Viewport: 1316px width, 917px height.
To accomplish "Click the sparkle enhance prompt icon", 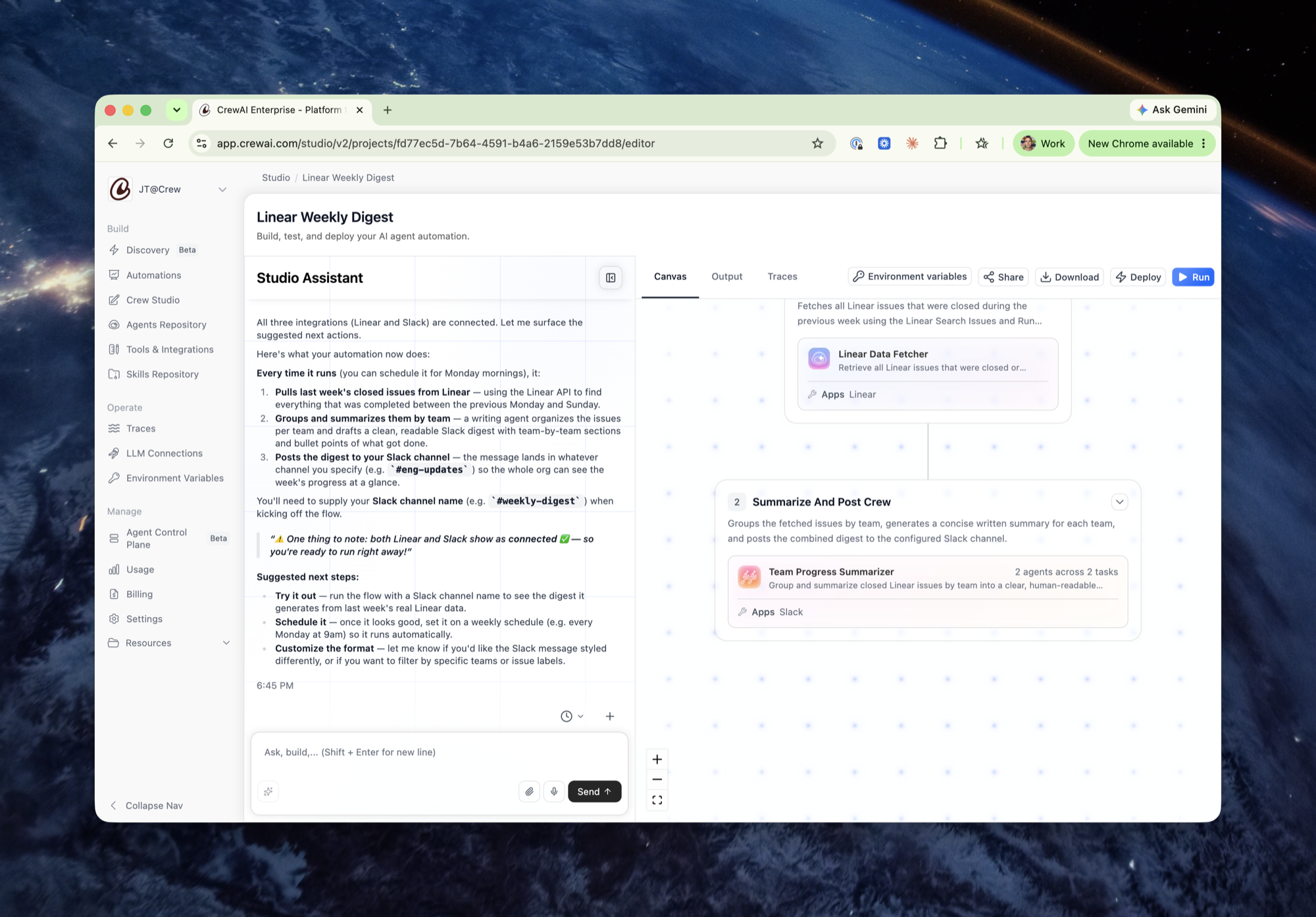I will click(x=268, y=791).
